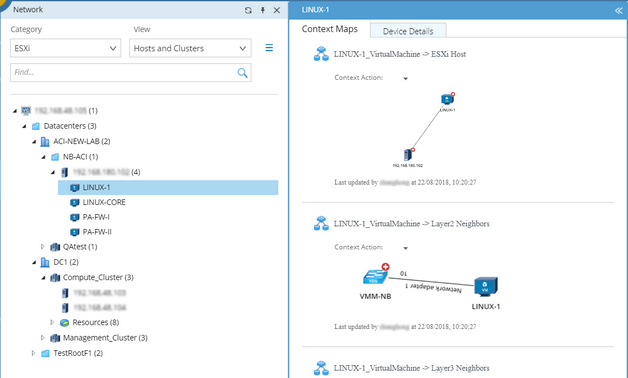Image resolution: width=628 pixels, height=378 pixels.
Task: Switch to the Context Maps tab
Action: pyautogui.click(x=330, y=29)
